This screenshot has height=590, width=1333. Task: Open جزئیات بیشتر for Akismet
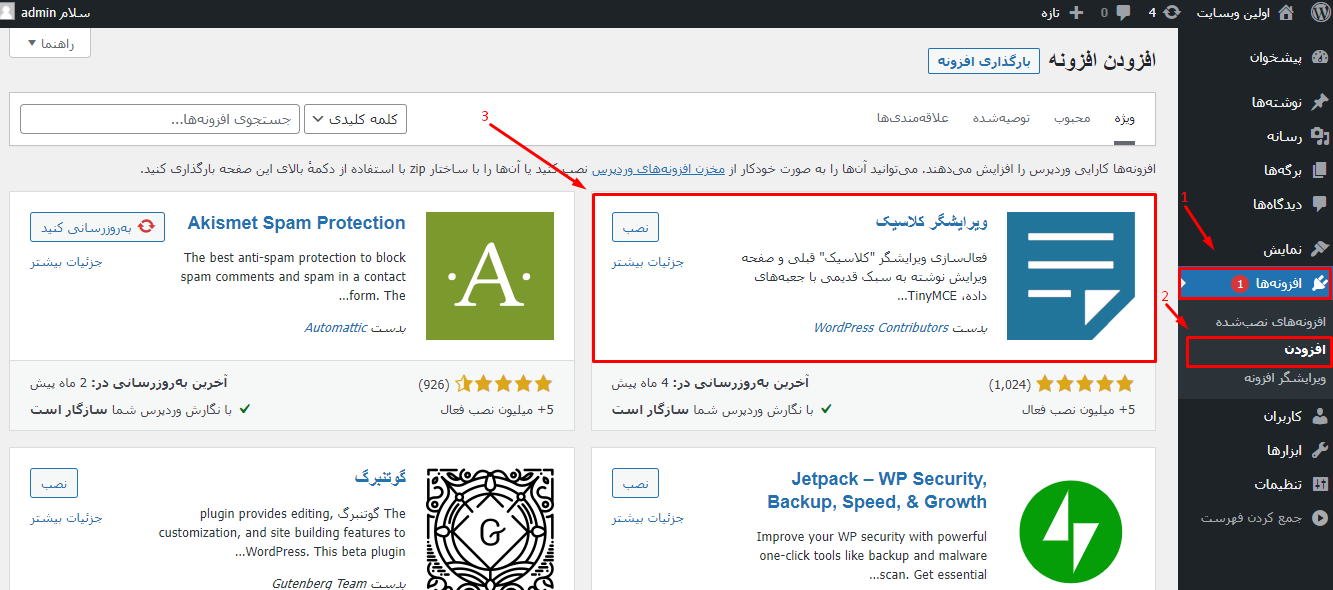tap(66, 262)
